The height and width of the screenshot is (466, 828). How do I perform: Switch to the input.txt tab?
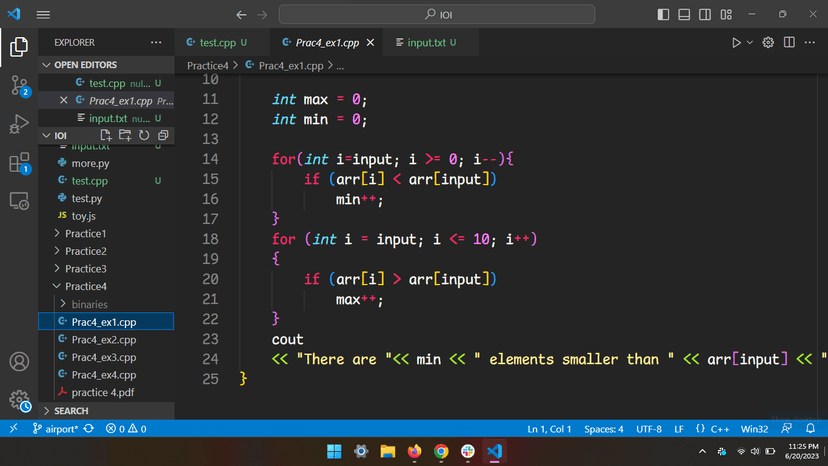pos(425,43)
